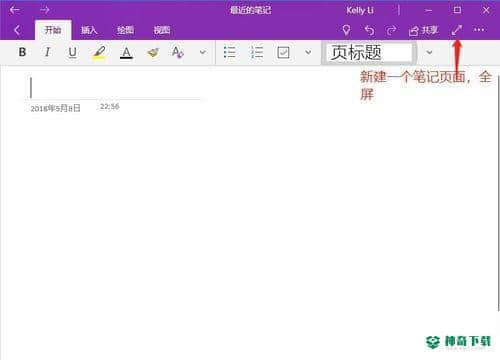Apply yellow text highlight
The image size is (500, 360).
point(99,52)
